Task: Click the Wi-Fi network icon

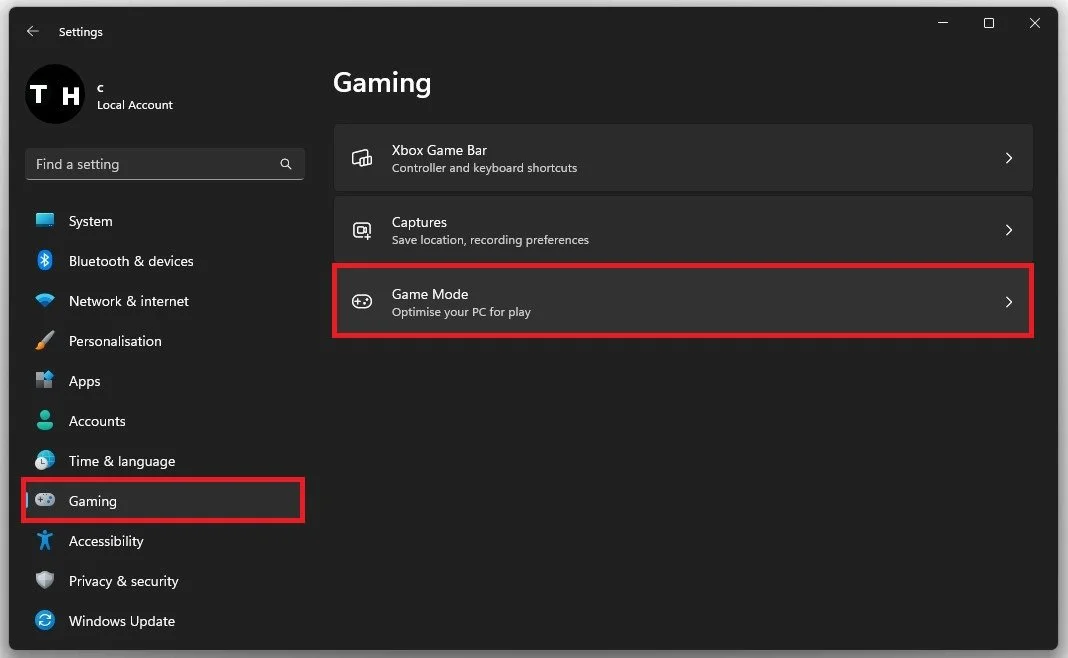Action: 45,300
